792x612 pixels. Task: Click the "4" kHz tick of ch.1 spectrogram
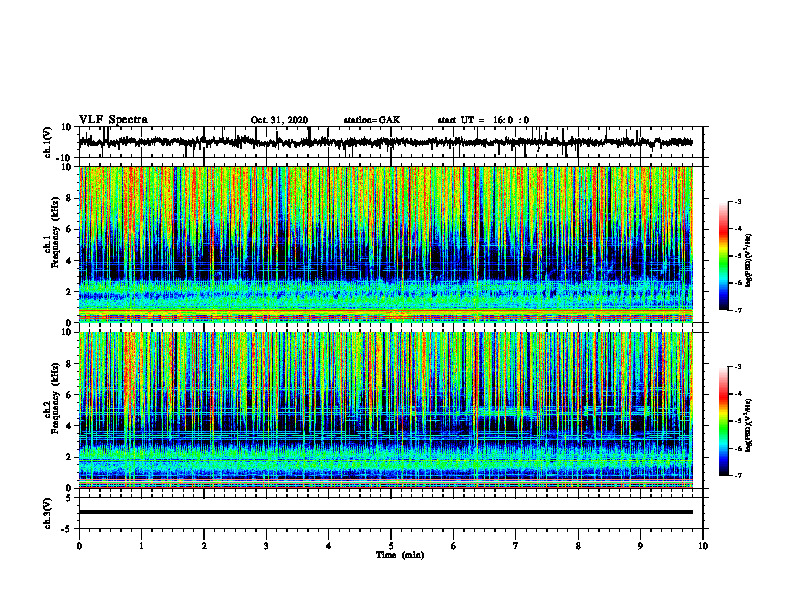(69, 261)
